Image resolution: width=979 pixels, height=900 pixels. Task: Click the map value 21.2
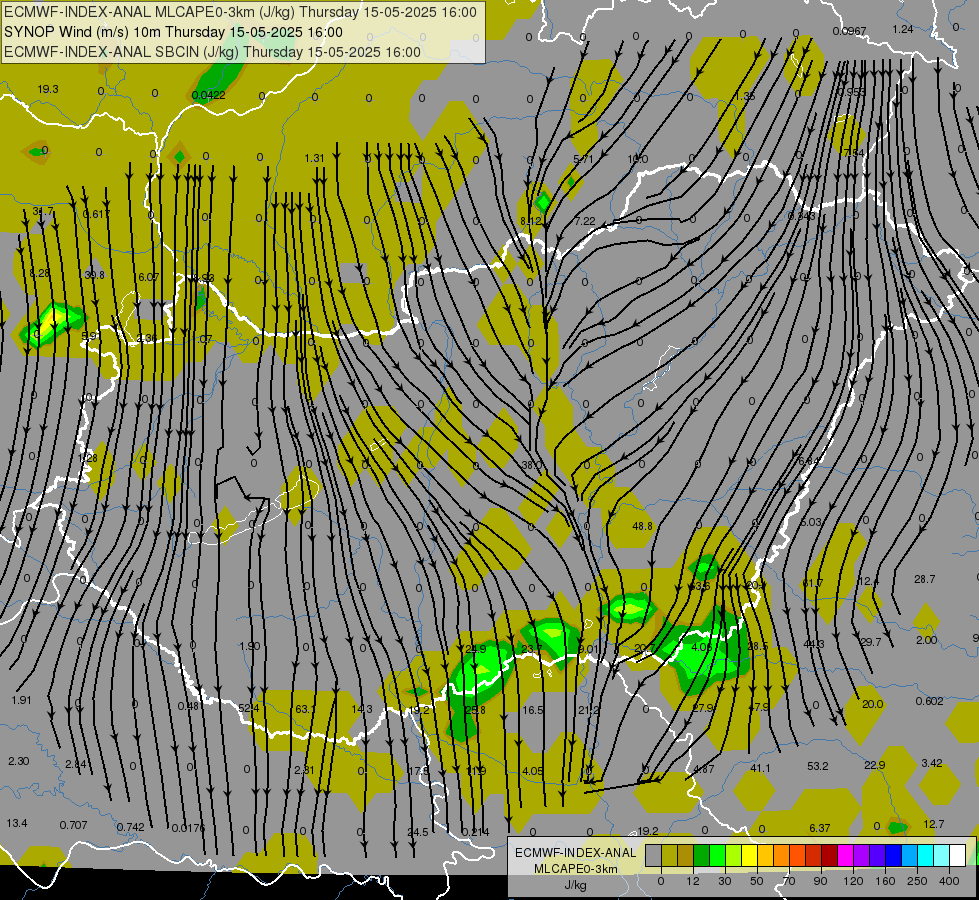pos(589,710)
